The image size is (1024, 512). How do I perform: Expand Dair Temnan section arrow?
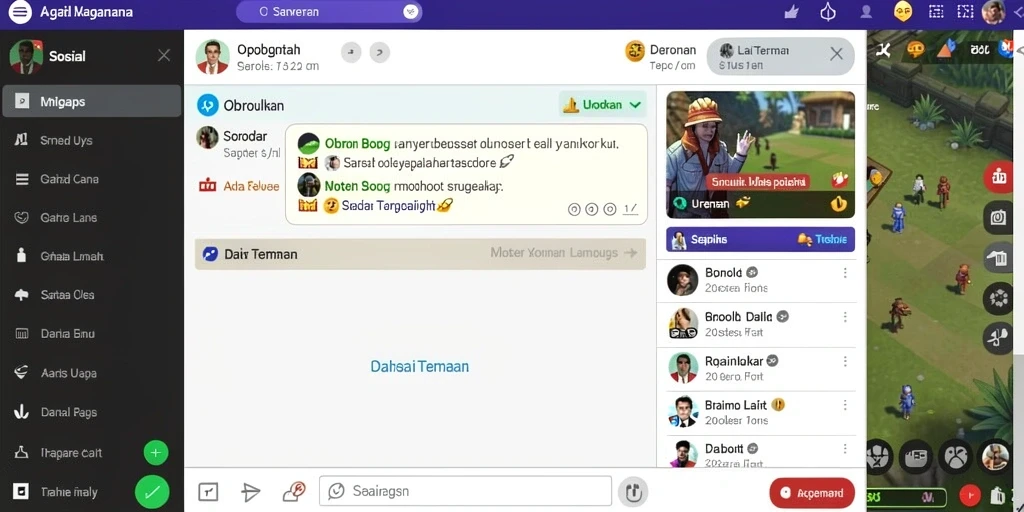(630, 253)
